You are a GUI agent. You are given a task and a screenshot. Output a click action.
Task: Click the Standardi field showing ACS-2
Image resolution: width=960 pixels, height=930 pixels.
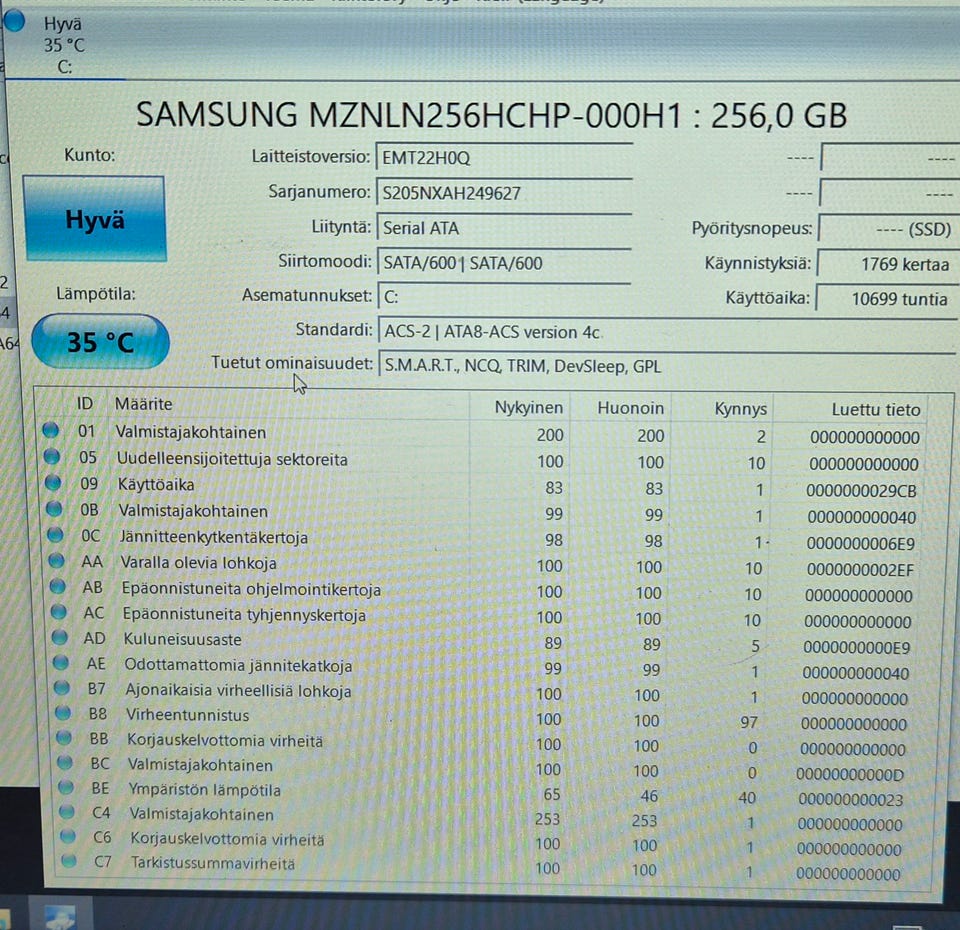point(667,332)
